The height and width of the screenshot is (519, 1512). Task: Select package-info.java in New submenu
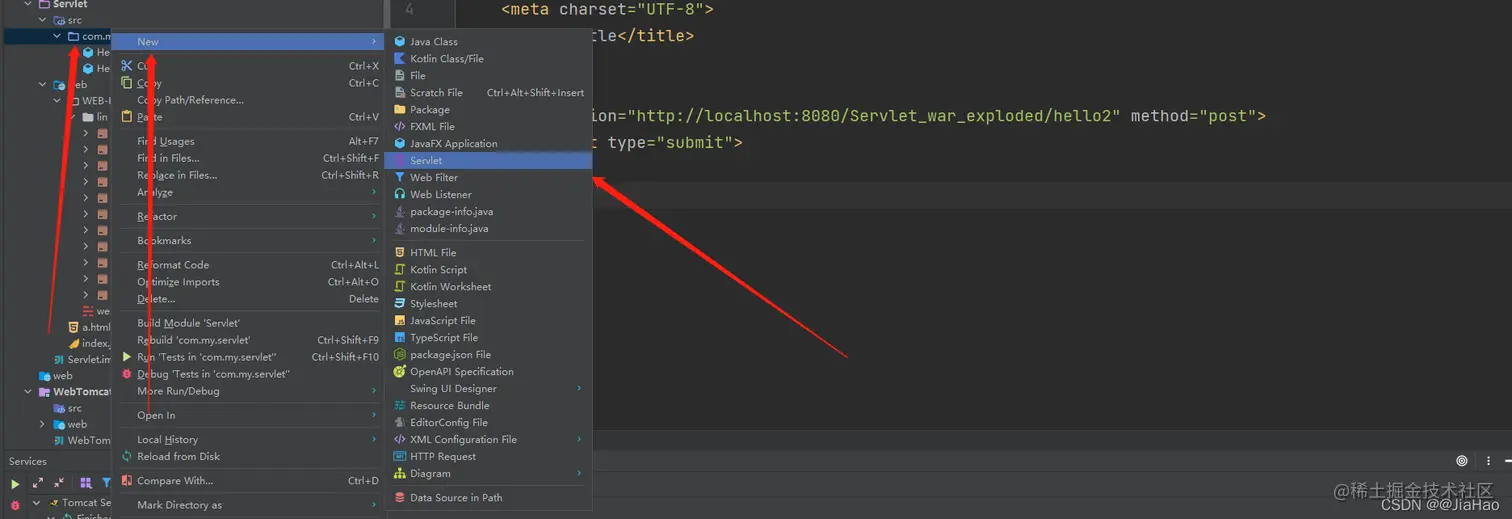pyautogui.click(x=488, y=212)
